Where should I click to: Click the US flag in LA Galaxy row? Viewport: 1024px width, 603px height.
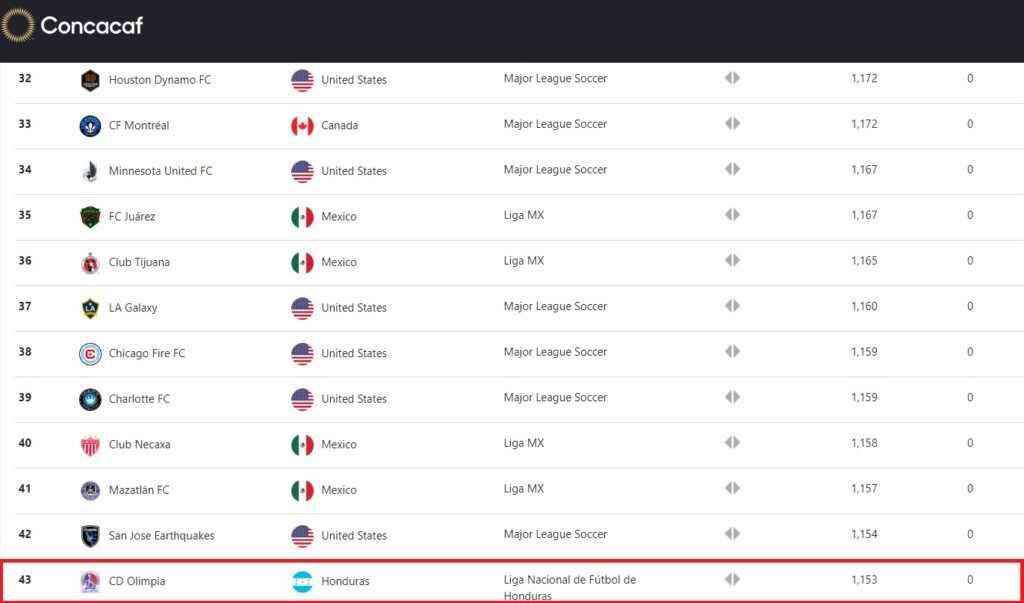[x=302, y=308]
